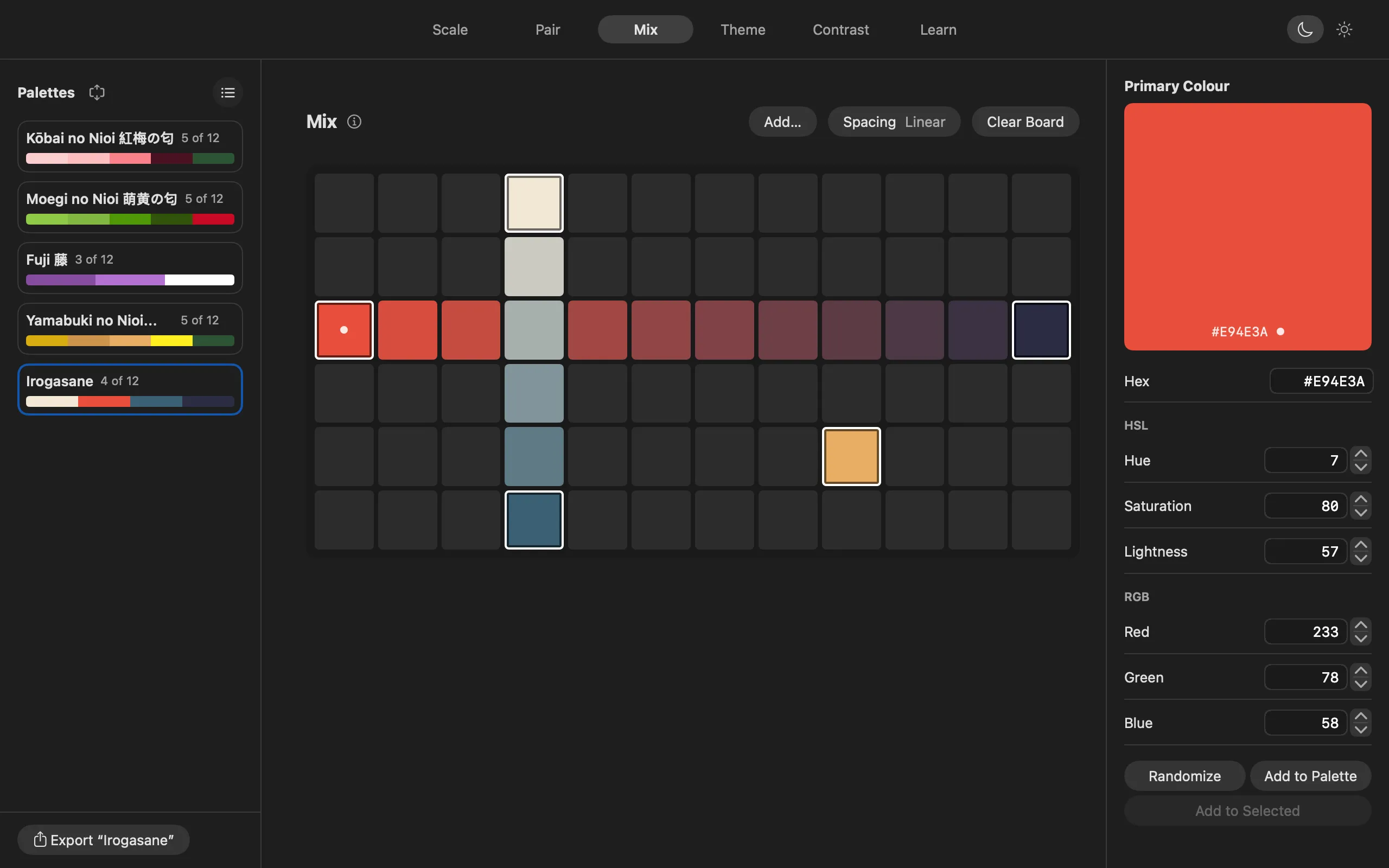Select the Fuji palette

[x=130, y=268]
